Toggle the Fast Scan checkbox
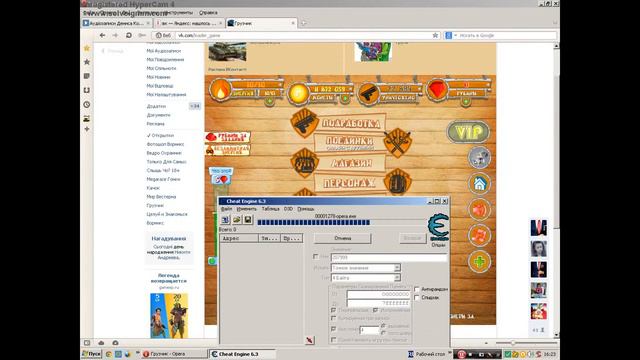This screenshot has height=360, width=640. tap(334, 329)
